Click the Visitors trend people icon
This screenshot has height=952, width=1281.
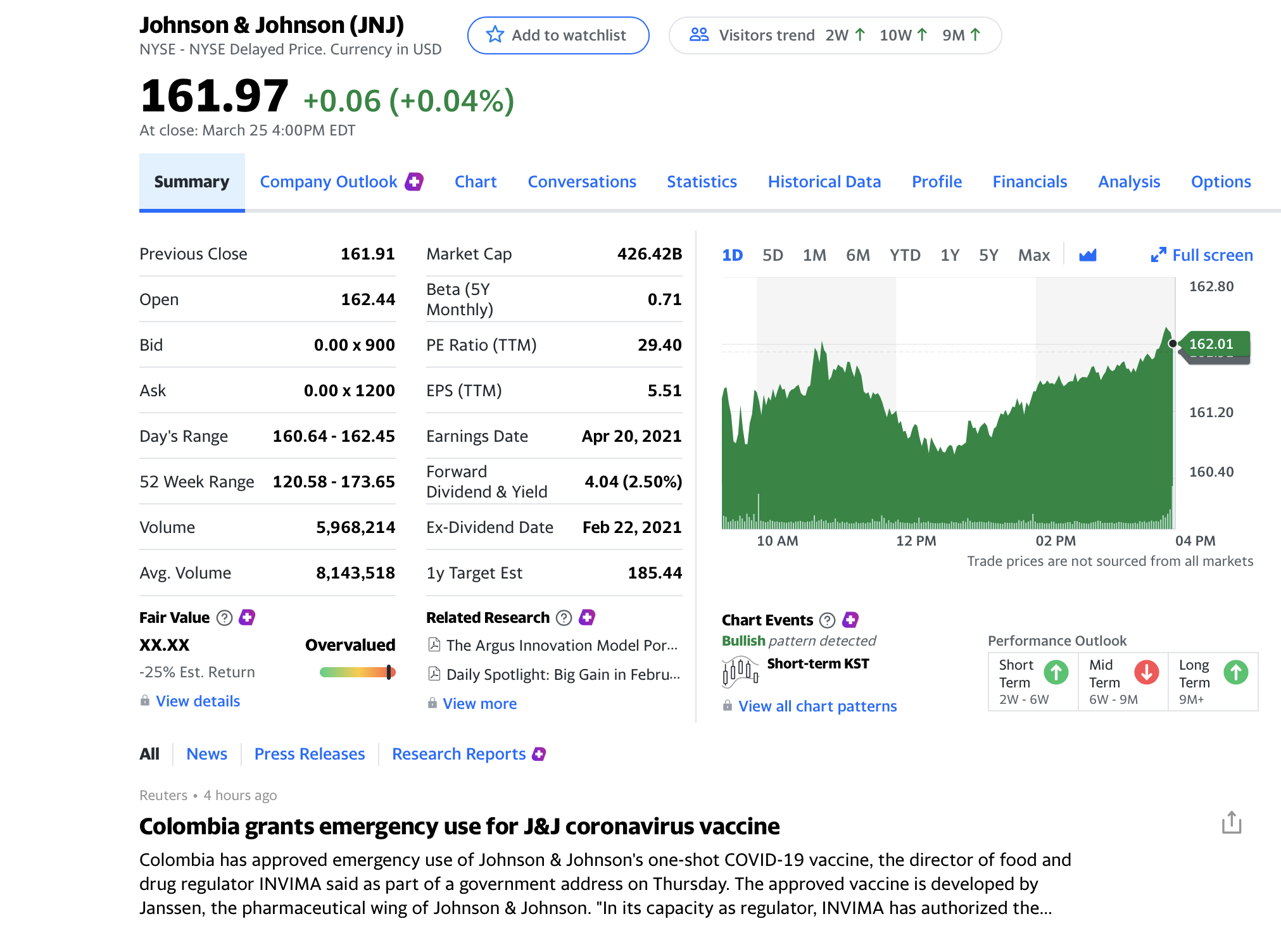point(700,35)
